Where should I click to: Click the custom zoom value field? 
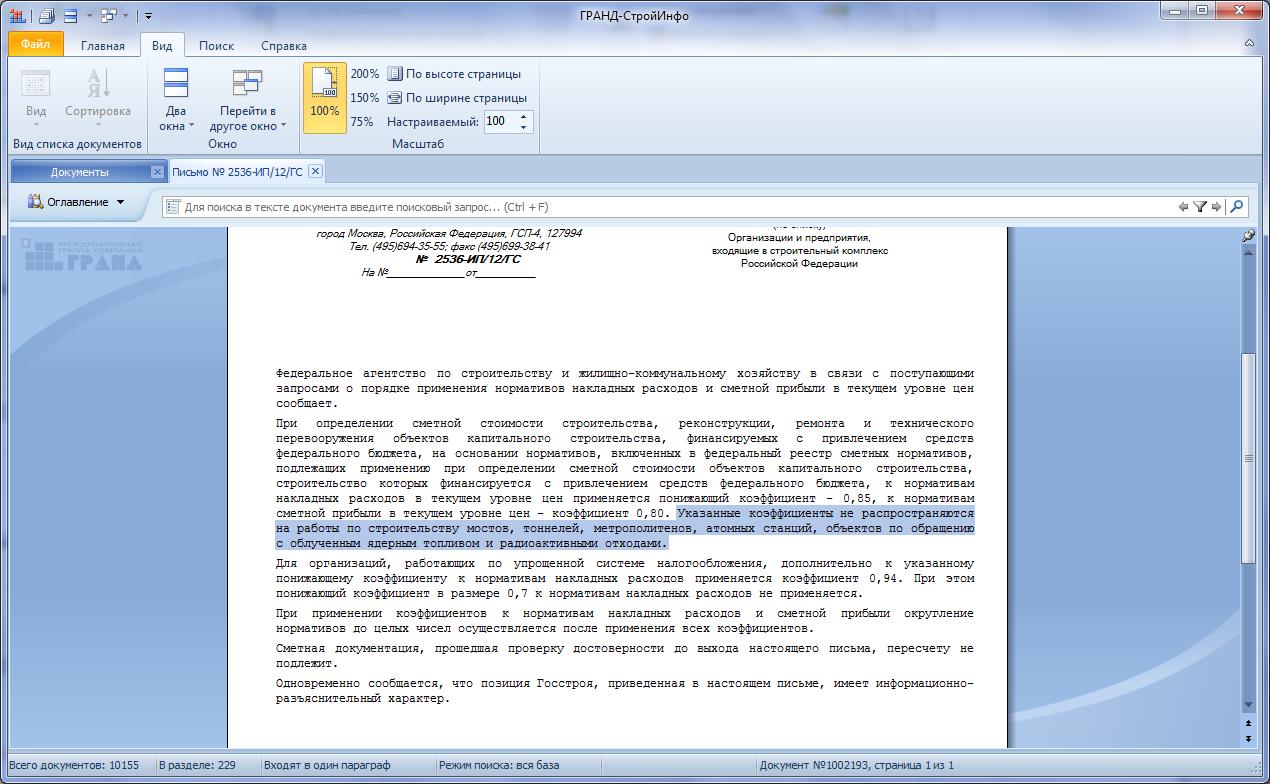click(x=498, y=122)
